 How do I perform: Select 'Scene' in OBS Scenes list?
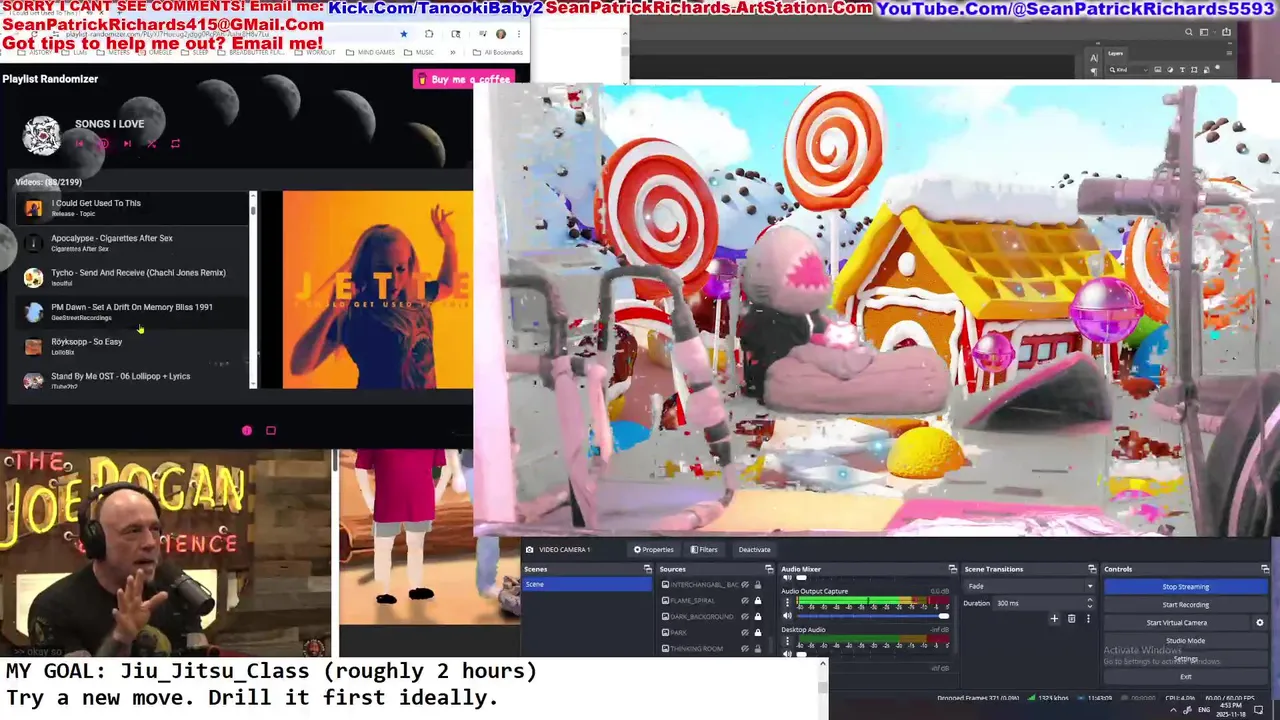point(587,584)
